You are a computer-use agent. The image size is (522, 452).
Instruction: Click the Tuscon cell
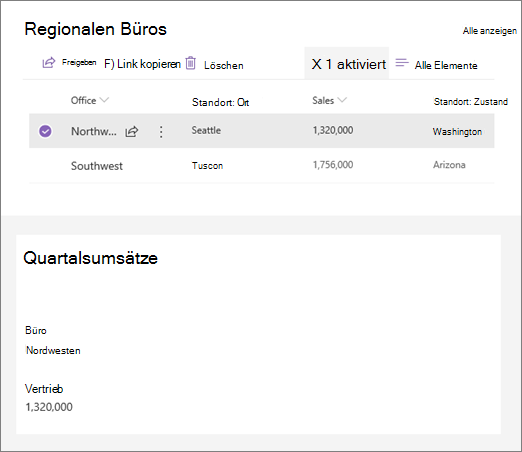(x=207, y=165)
